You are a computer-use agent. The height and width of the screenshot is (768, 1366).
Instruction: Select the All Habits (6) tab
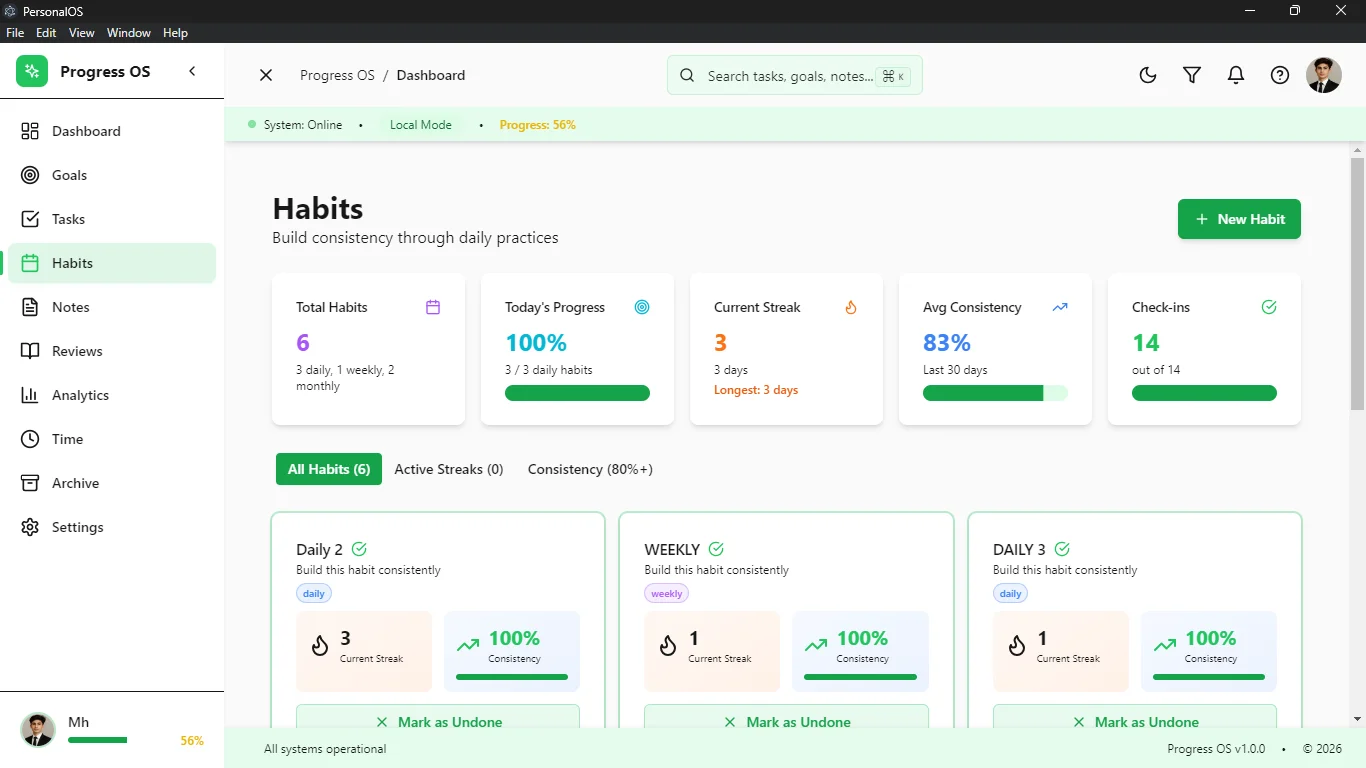point(329,469)
